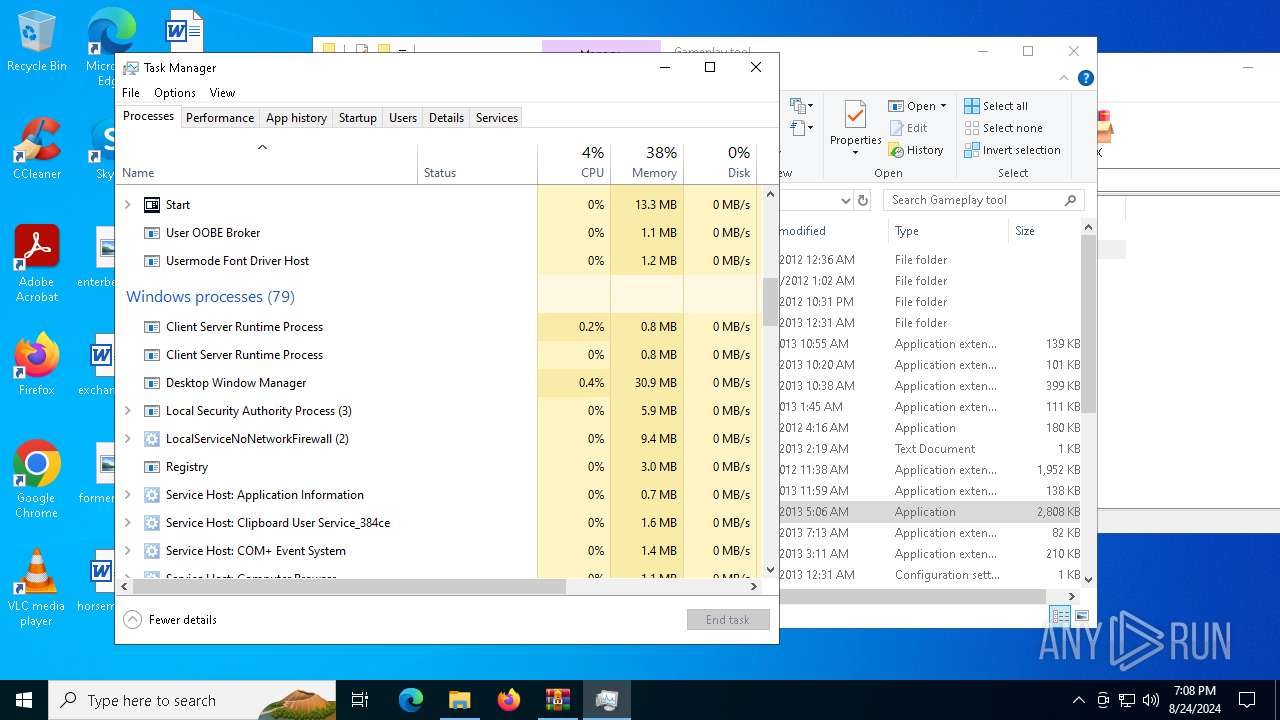1280x720 pixels.
Task: Open the File menu in Task Manager
Action: 131,93
